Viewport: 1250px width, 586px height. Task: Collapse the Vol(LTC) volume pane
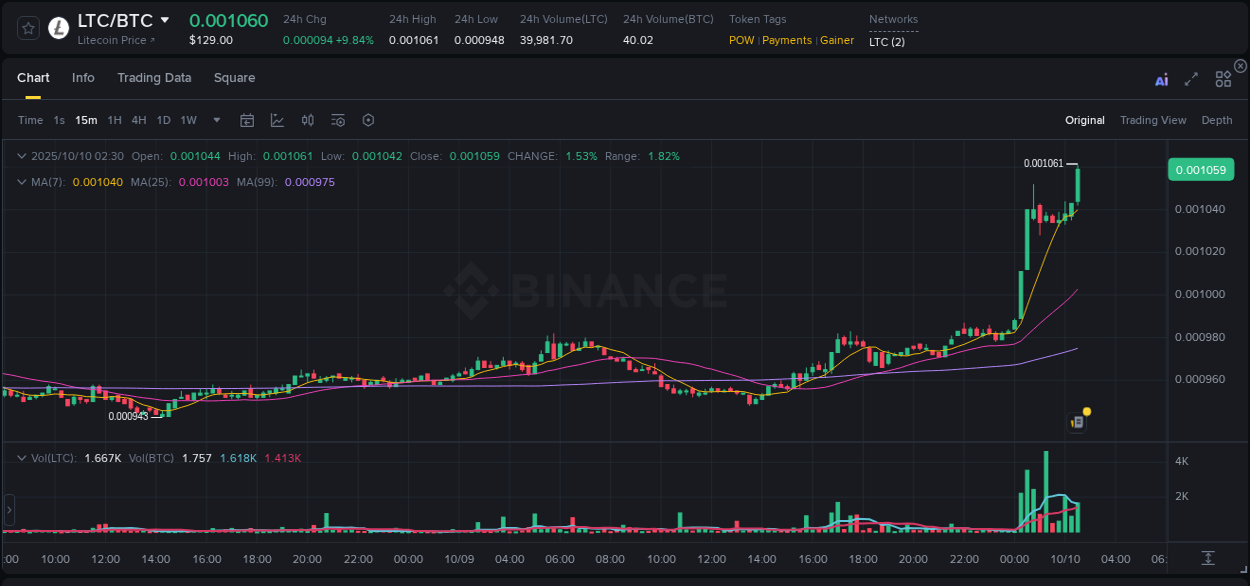pos(20,456)
